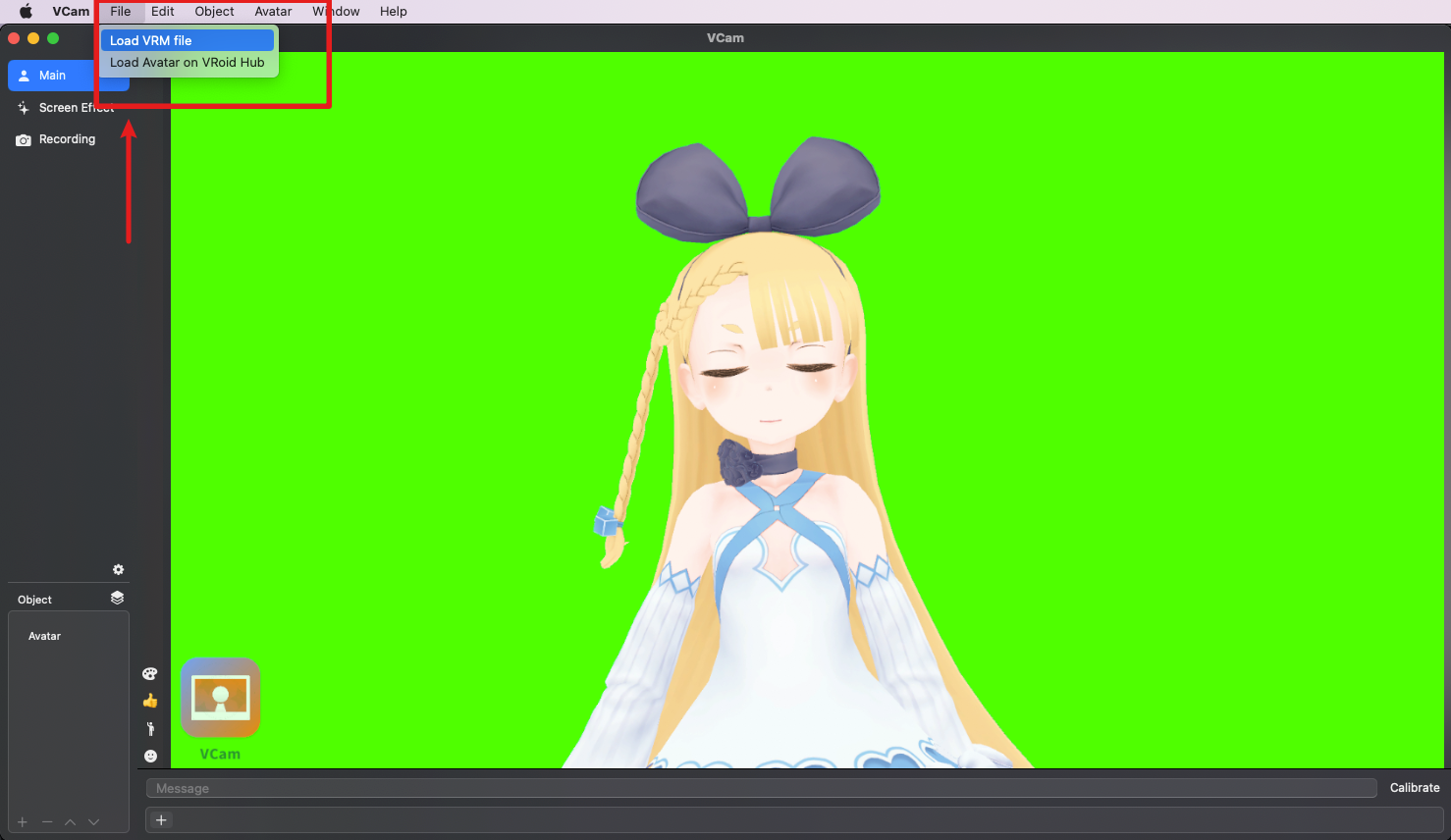This screenshot has height=840, width=1451.
Task: Open the smiley face expression menu
Action: pyautogui.click(x=150, y=756)
